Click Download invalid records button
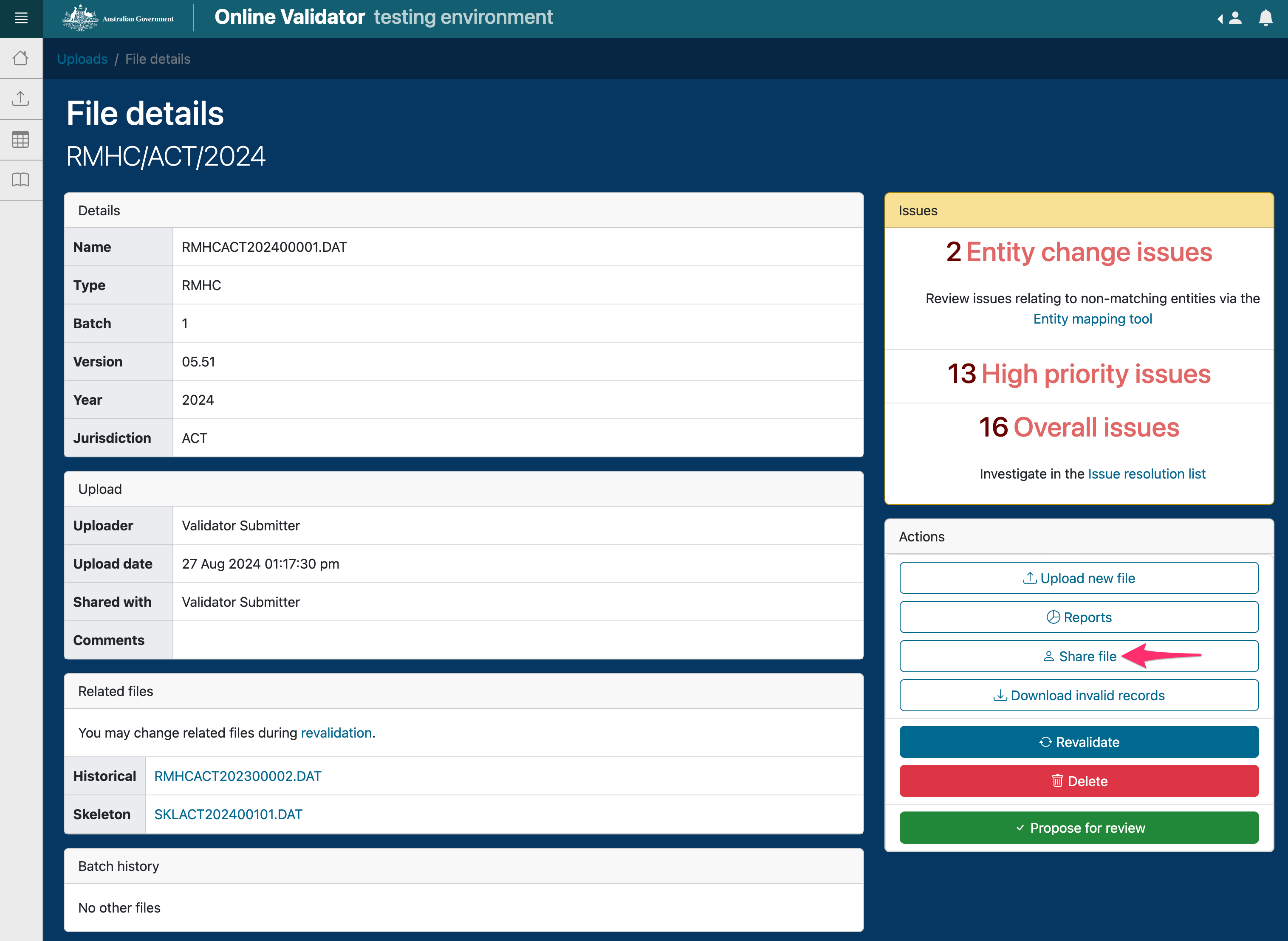The width and height of the screenshot is (1288, 941). pyautogui.click(x=1079, y=696)
